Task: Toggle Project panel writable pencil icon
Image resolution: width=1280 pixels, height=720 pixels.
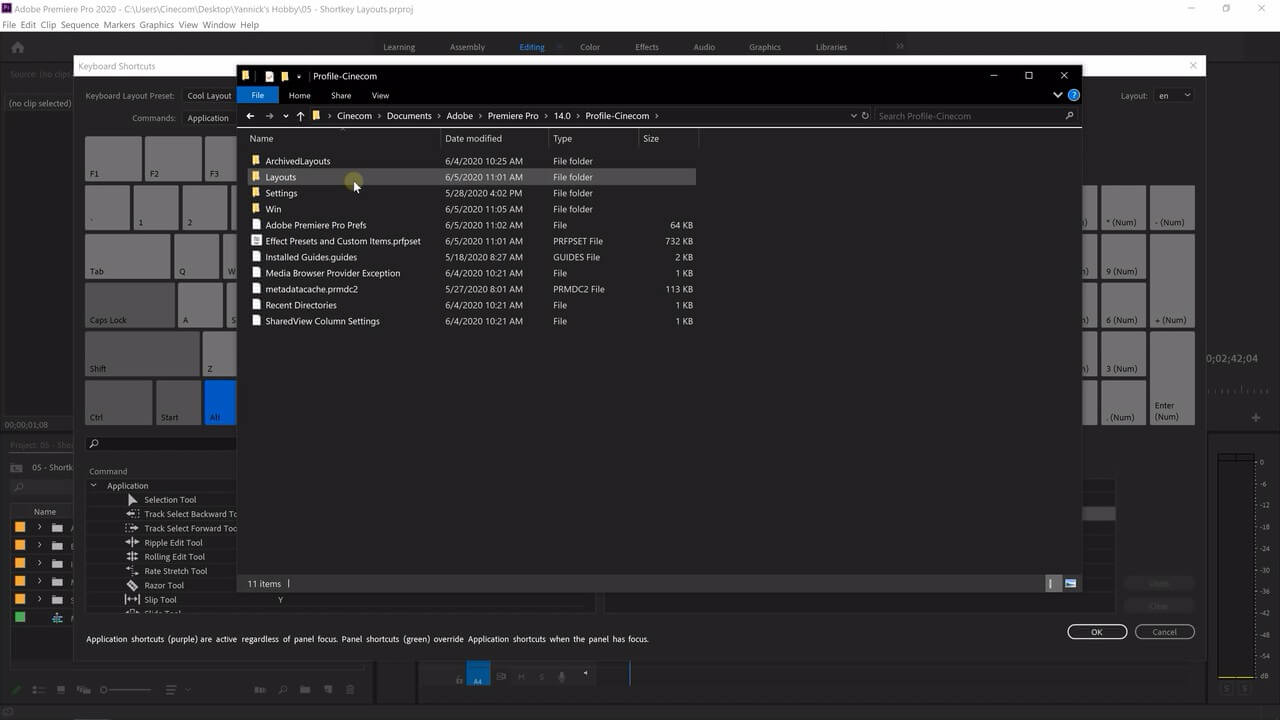Action: click(x=15, y=690)
